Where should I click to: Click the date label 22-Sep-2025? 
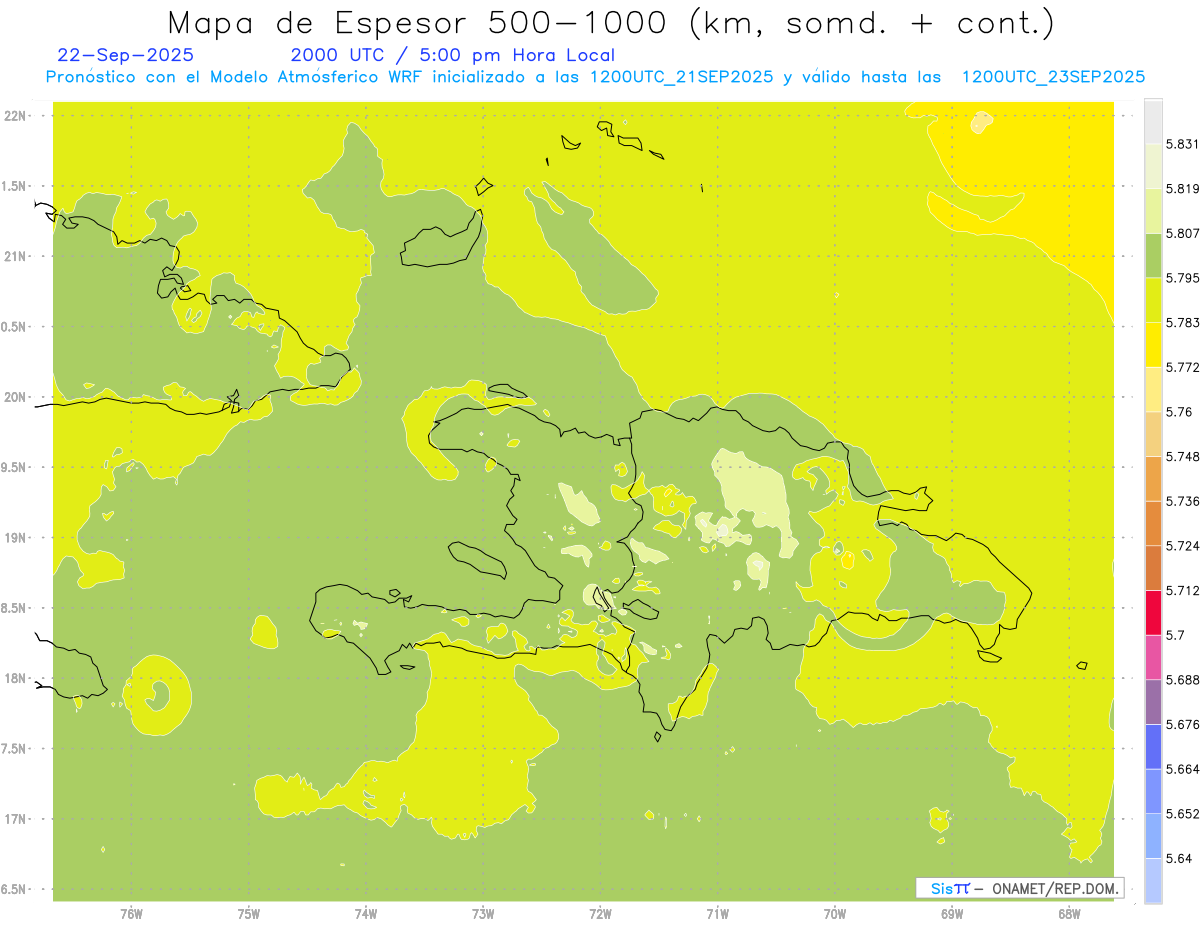pyautogui.click(x=126, y=55)
